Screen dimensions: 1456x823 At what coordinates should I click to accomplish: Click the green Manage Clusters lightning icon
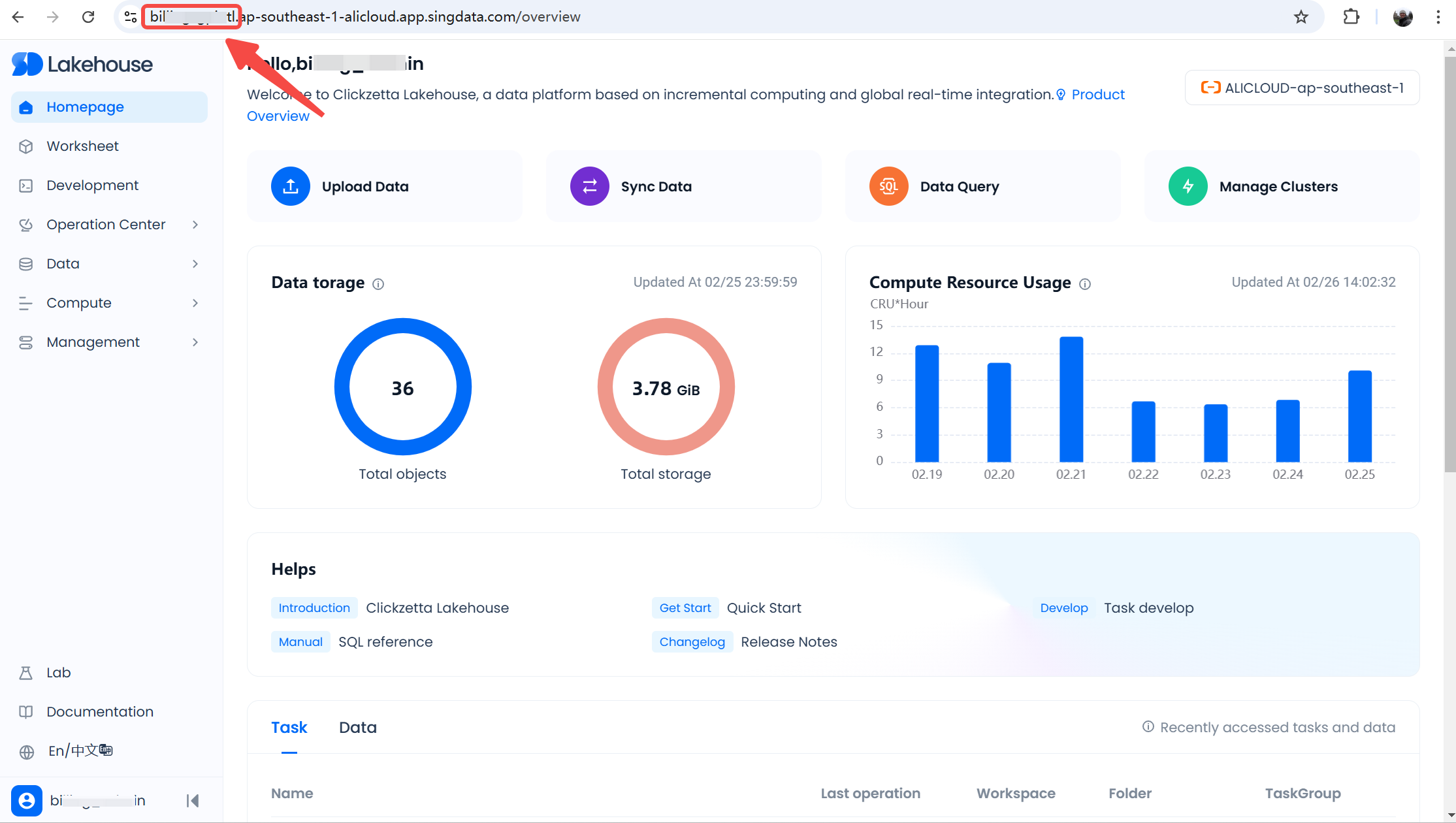pos(1188,186)
